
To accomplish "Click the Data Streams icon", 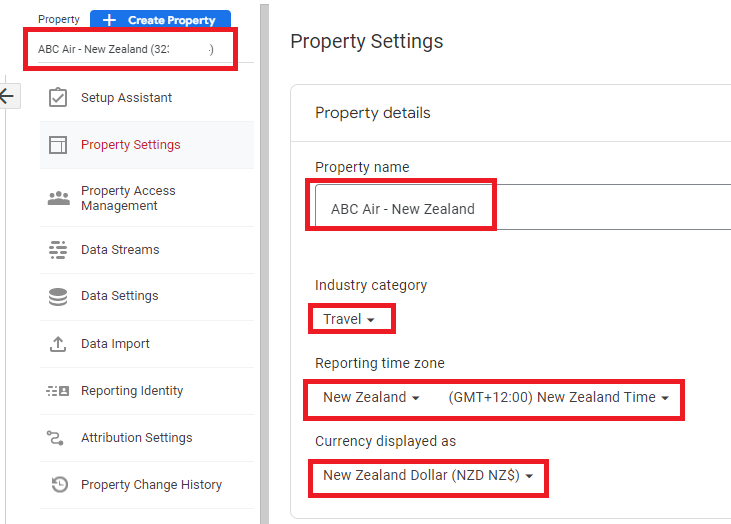I will (58, 250).
